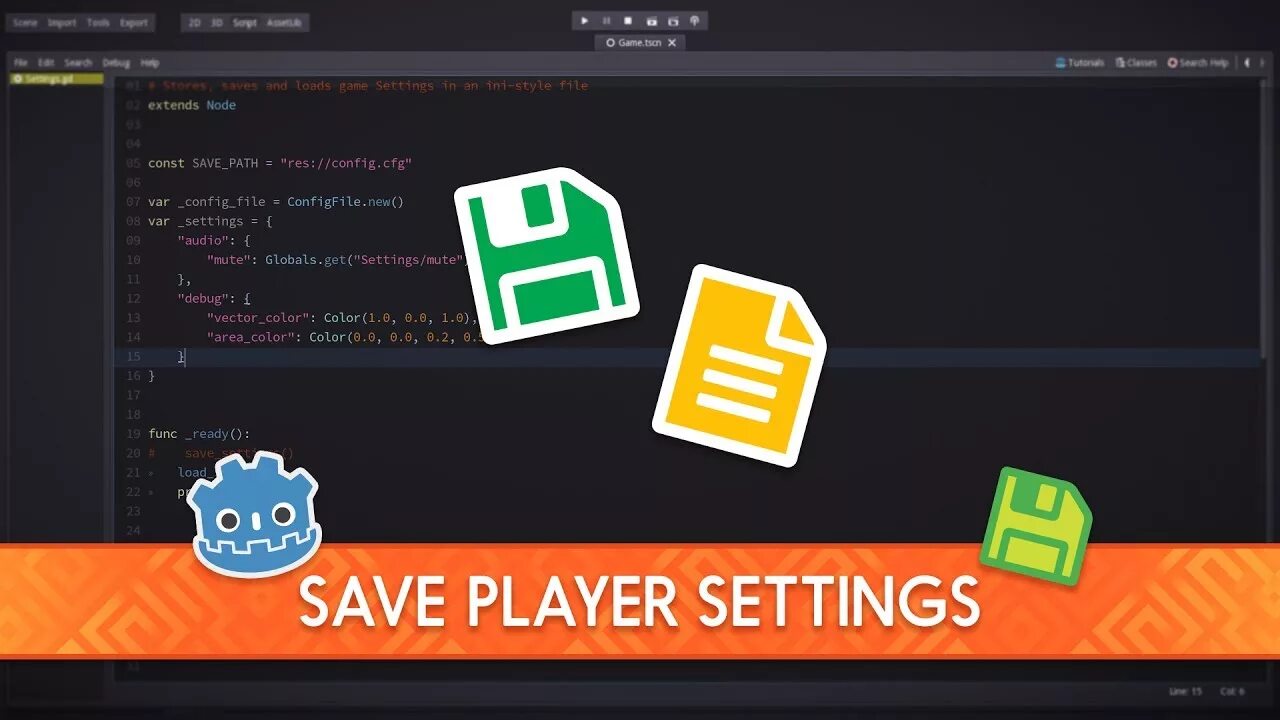Screen dimensions: 1280x720
Task: Close the Game.tscn tab
Action: [x=672, y=43]
